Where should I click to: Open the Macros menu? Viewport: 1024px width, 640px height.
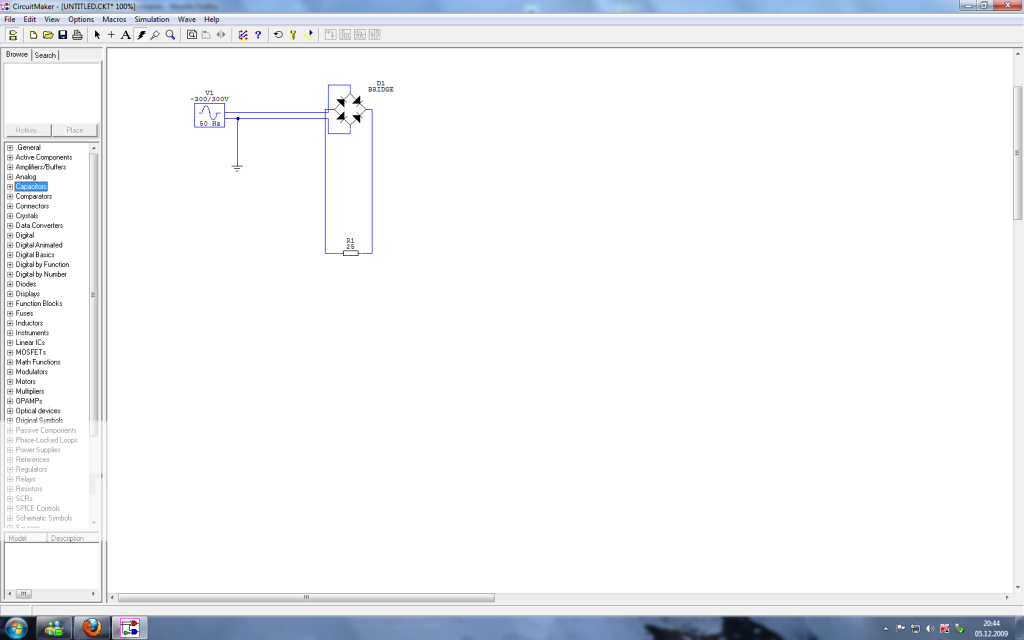[114, 19]
